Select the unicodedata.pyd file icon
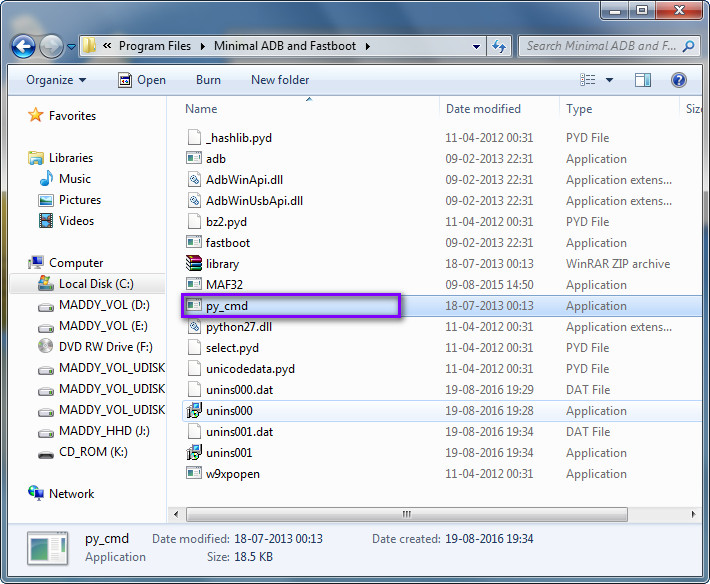This screenshot has height=584, width=710. click(x=194, y=368)
